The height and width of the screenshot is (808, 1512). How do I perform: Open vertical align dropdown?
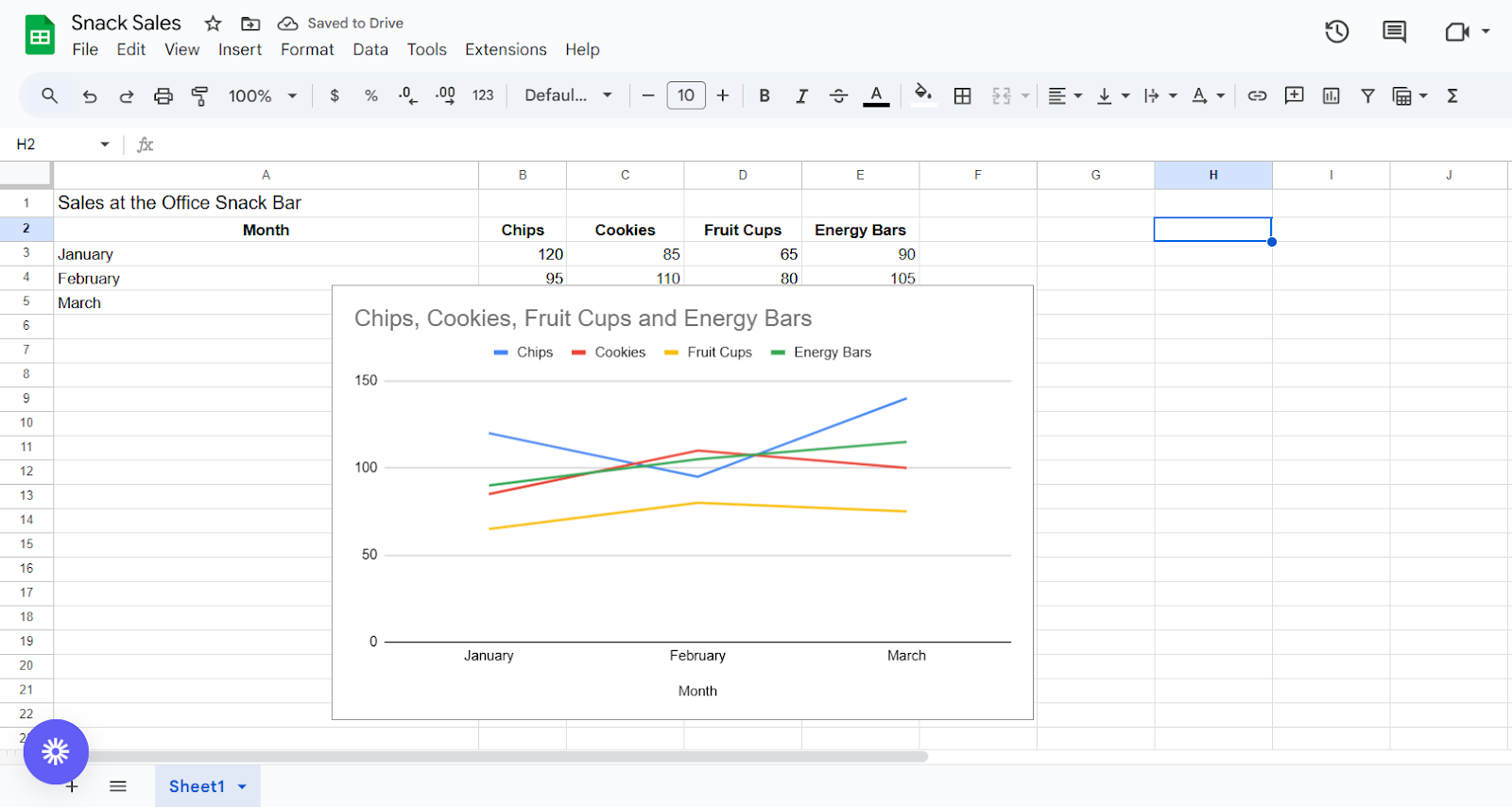pos(1112,95)
